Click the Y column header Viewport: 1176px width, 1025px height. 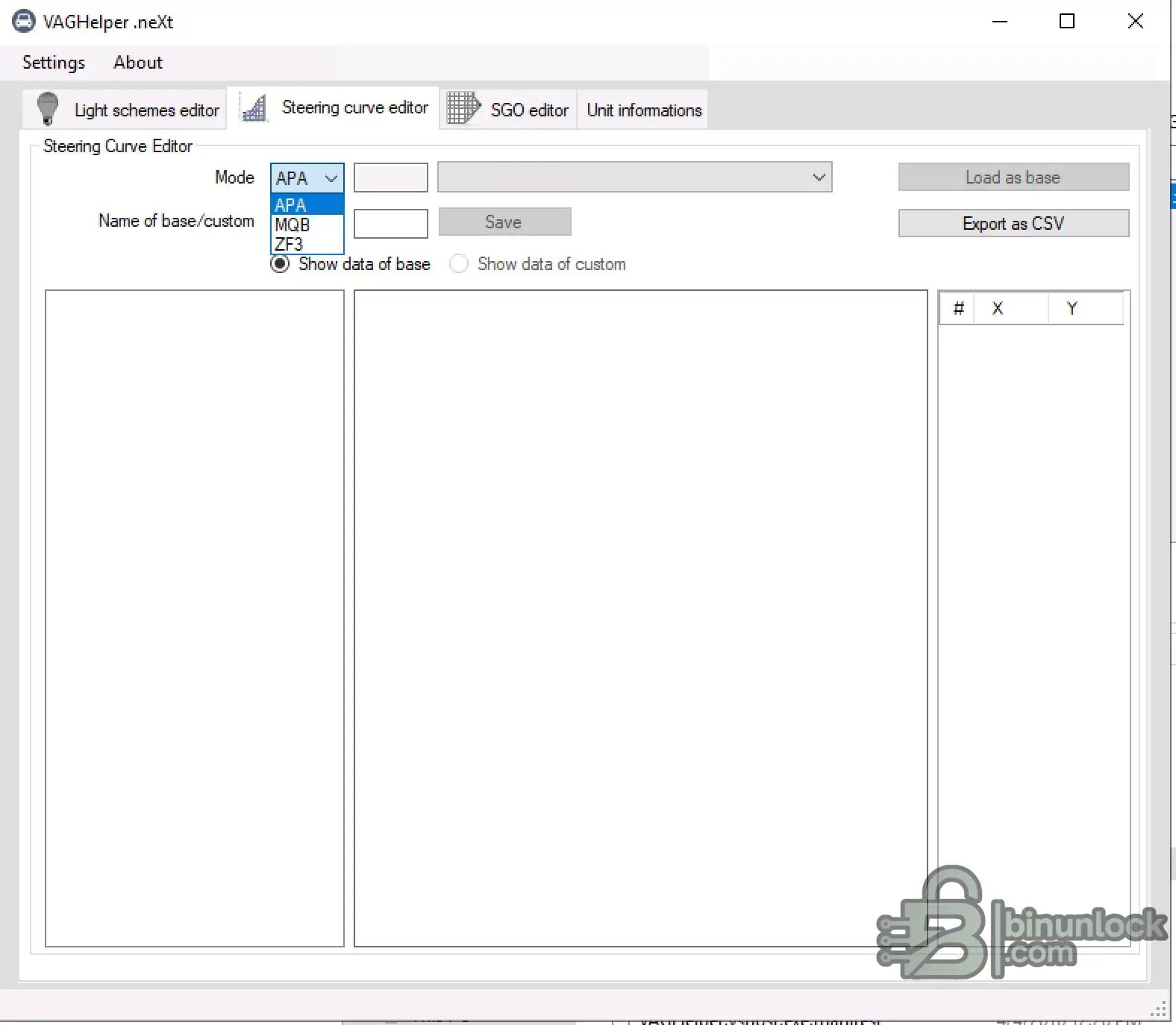(1086, 308)
